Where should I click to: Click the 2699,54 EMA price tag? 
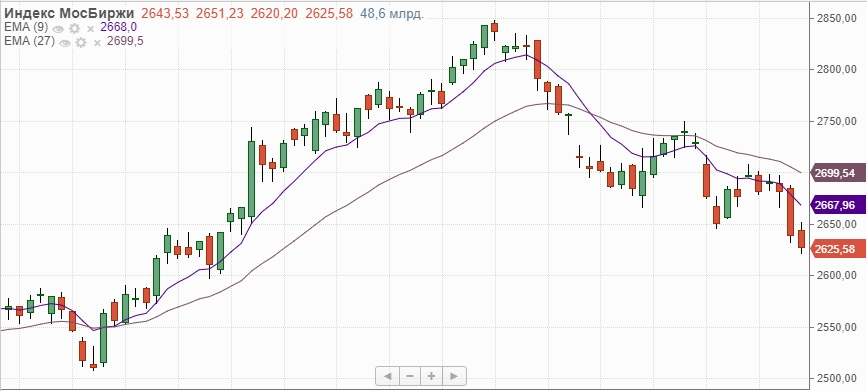[x=838, y=174]
